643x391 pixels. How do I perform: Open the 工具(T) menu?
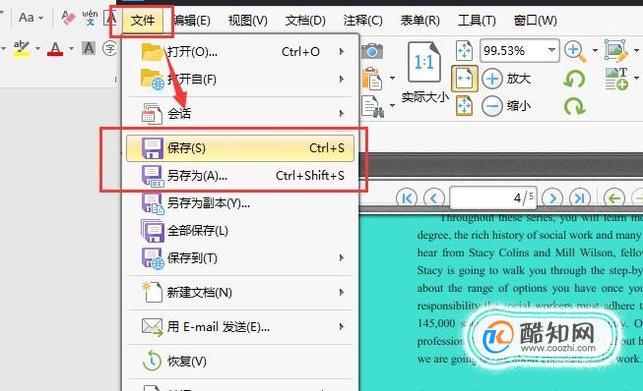coord(477,20)
